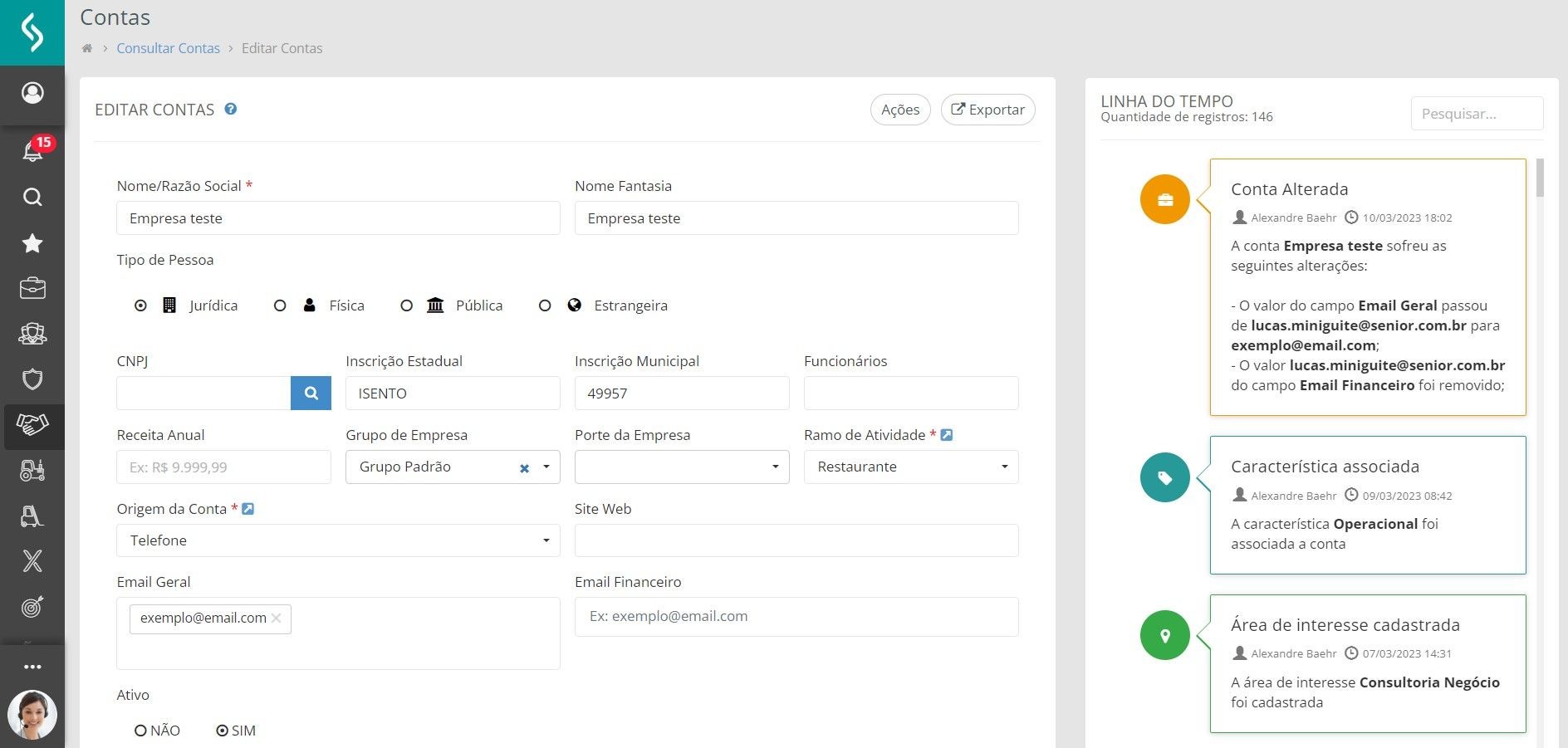This screenshot has height=748, width=1568.
Task: Open the Ramo de Atividade dropdown
Action: click(911, 467)
